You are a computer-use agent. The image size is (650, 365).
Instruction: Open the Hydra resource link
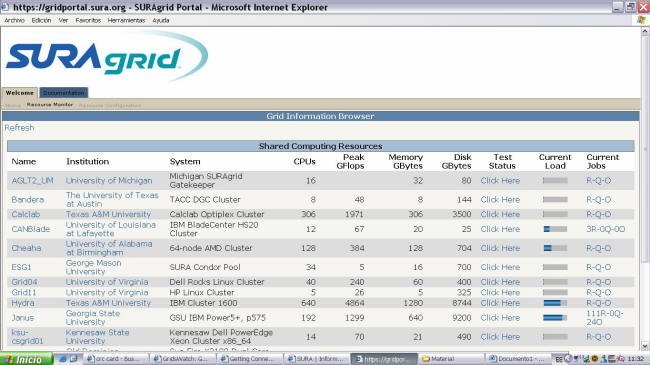[23, 303]
